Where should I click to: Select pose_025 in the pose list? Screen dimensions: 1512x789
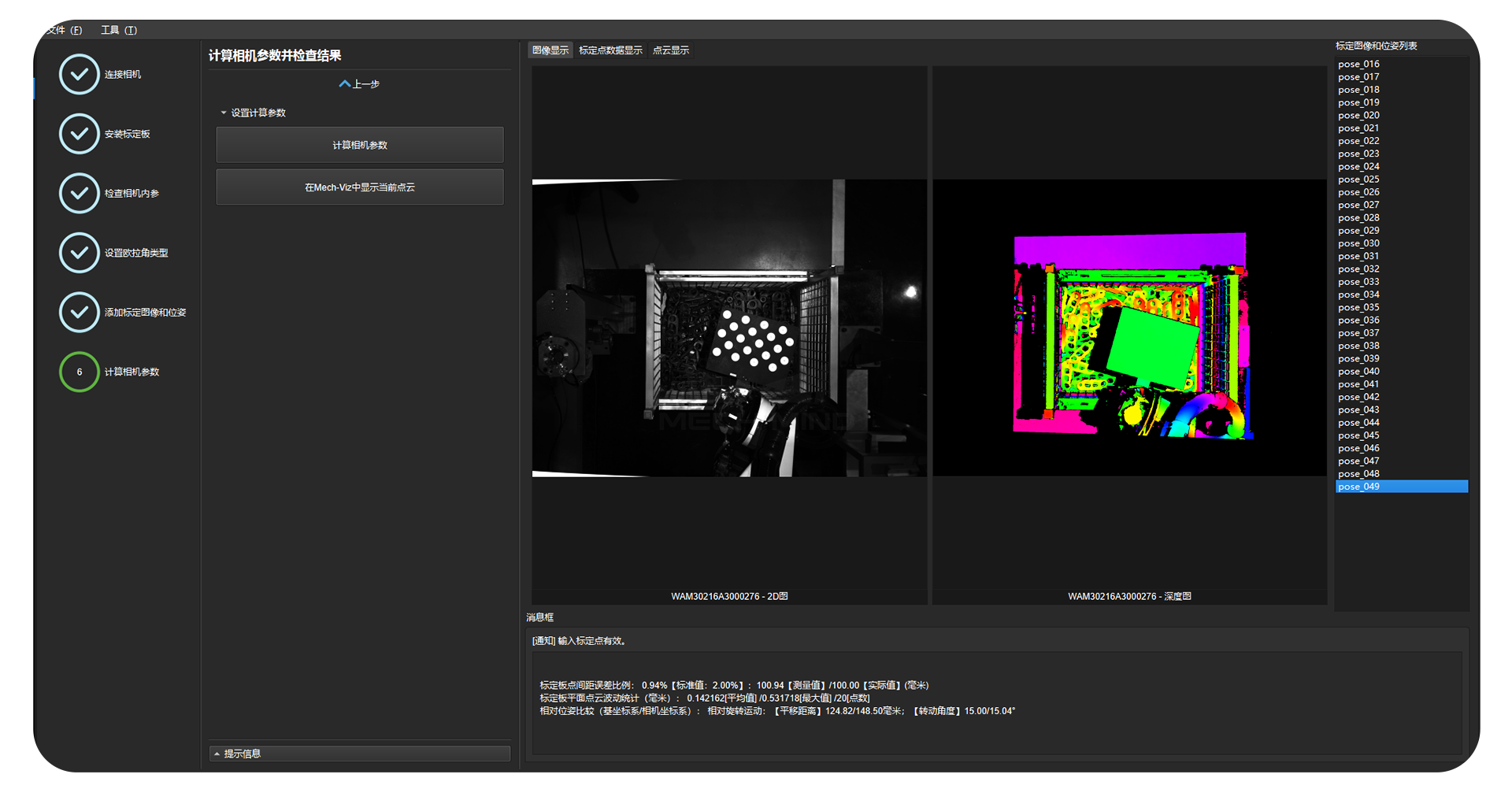pyautogui.click(x=1402, y=179)
